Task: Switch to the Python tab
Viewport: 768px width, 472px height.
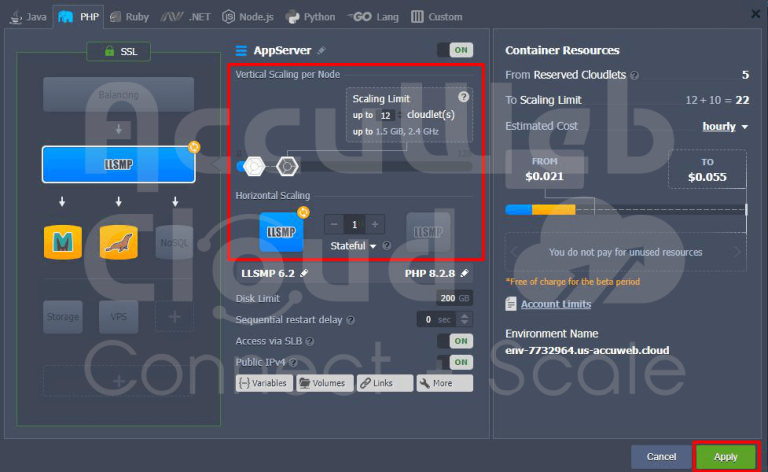Action: coord(311,16)
